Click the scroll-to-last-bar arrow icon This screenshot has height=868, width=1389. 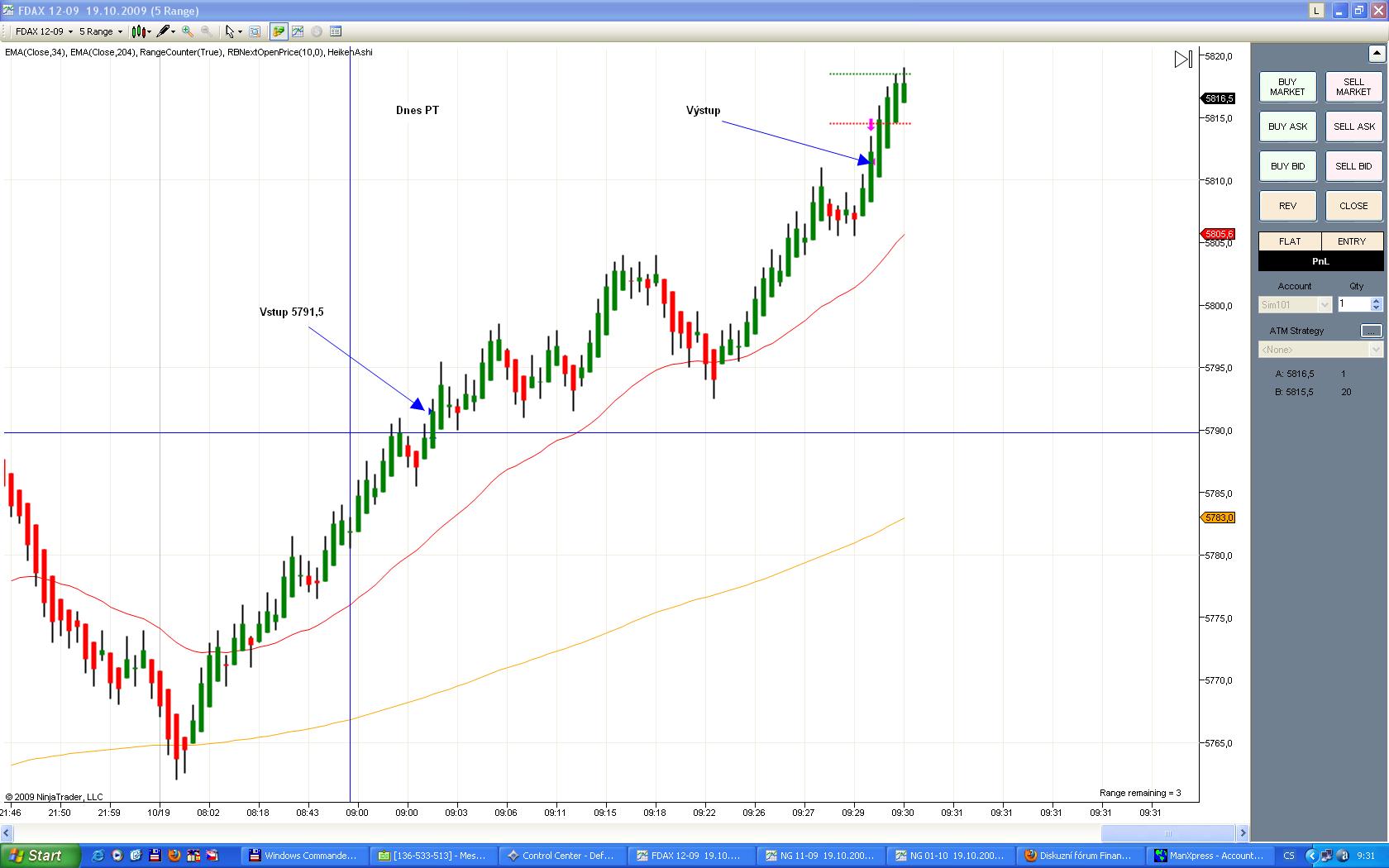pyautogui.click(x=1183, y=60)
